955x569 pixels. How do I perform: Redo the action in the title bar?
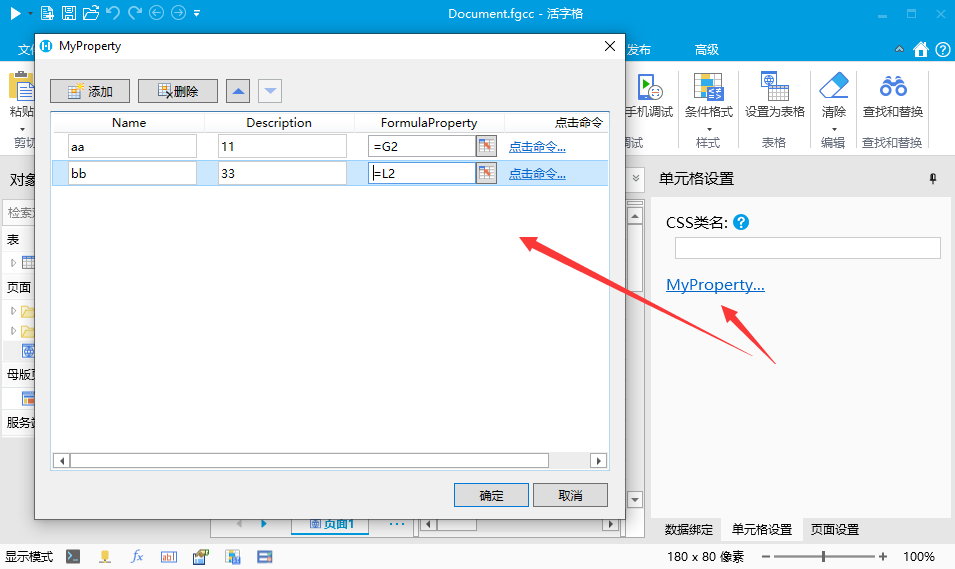[135, 13]
